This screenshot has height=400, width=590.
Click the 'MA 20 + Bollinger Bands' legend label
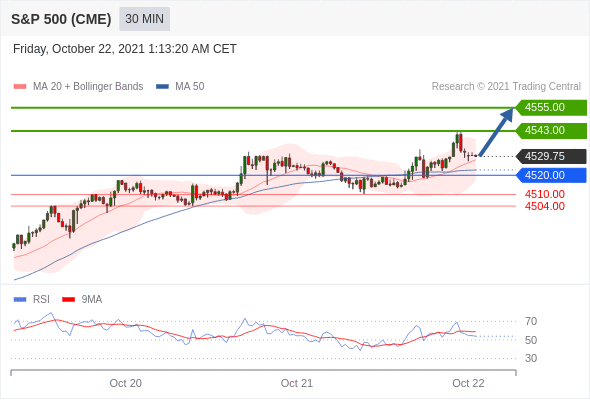88,87
